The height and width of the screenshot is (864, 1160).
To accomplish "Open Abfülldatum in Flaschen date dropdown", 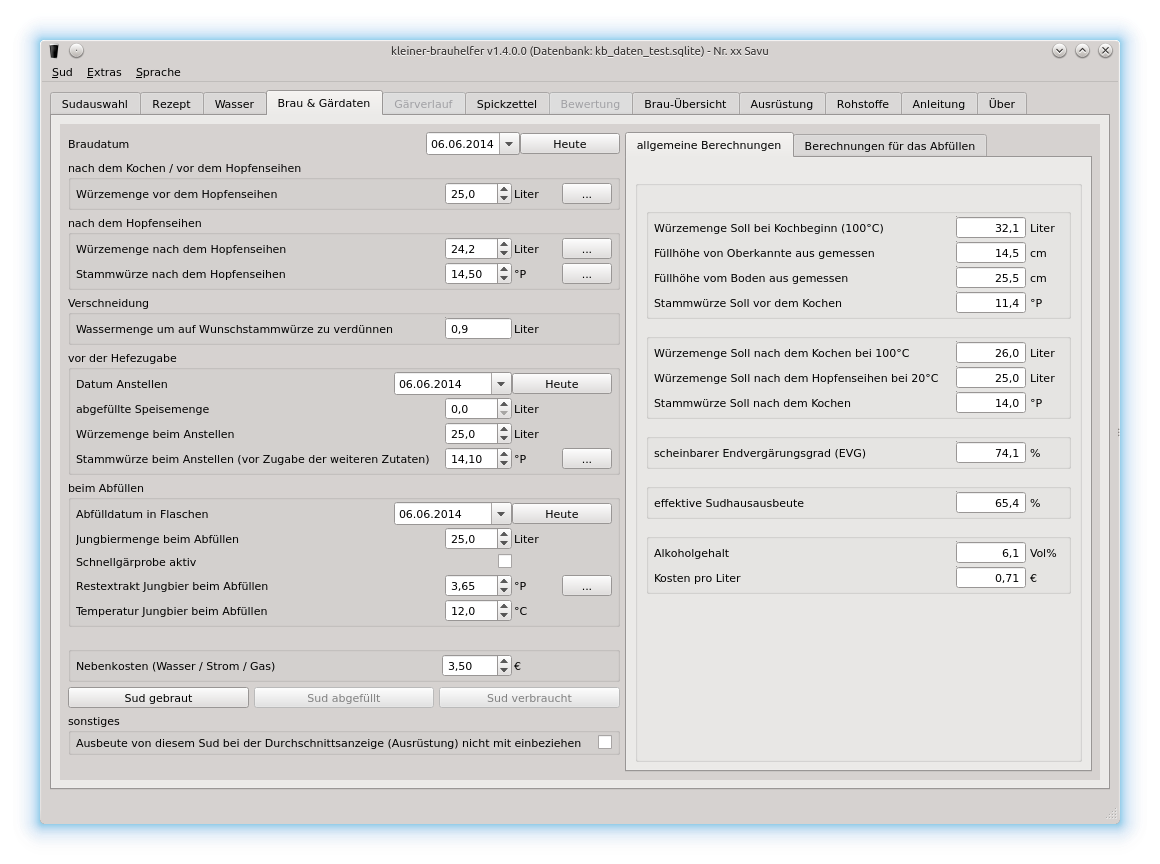I will tap(500, 514).
